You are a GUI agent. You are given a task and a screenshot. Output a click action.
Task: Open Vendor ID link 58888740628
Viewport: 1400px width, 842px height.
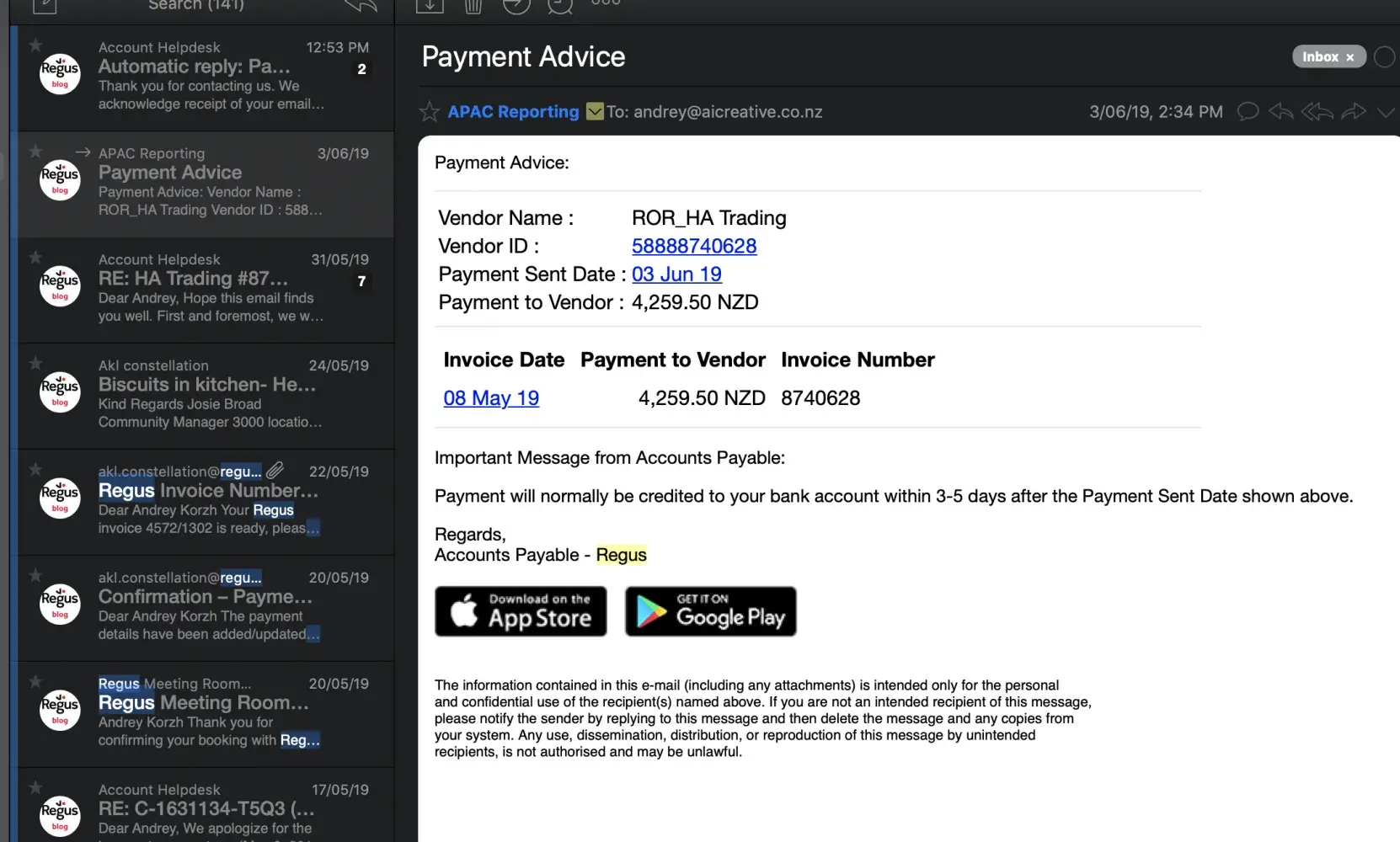coord(694,246)
